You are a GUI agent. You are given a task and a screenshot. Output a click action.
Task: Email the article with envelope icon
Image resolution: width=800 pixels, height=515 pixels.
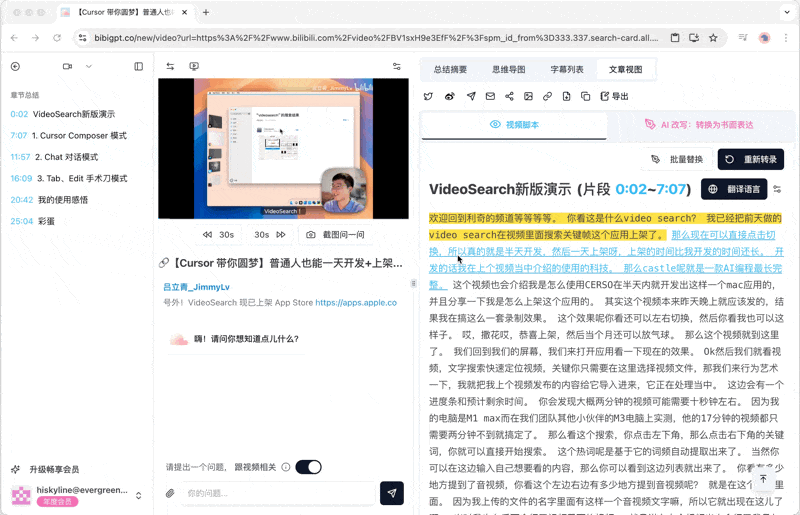tap(490, 96)
